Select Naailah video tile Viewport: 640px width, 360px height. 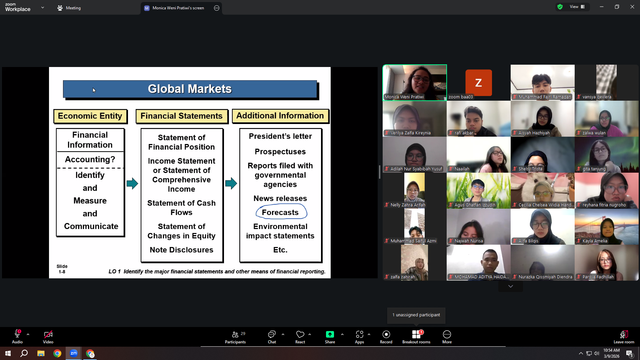click(x=478, y=155)
